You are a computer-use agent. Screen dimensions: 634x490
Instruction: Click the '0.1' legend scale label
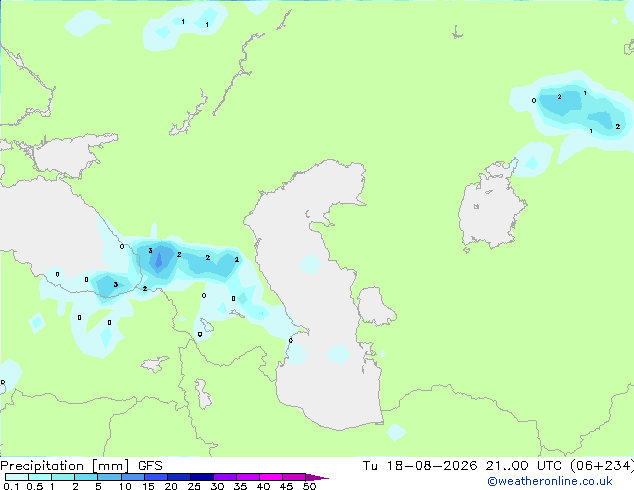[11, 486]
